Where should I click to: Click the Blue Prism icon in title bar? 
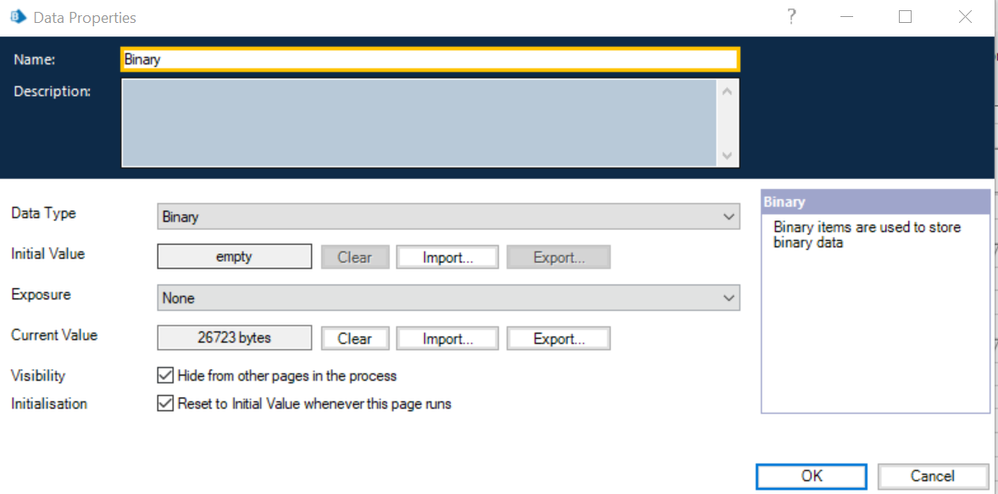(18, 17)
